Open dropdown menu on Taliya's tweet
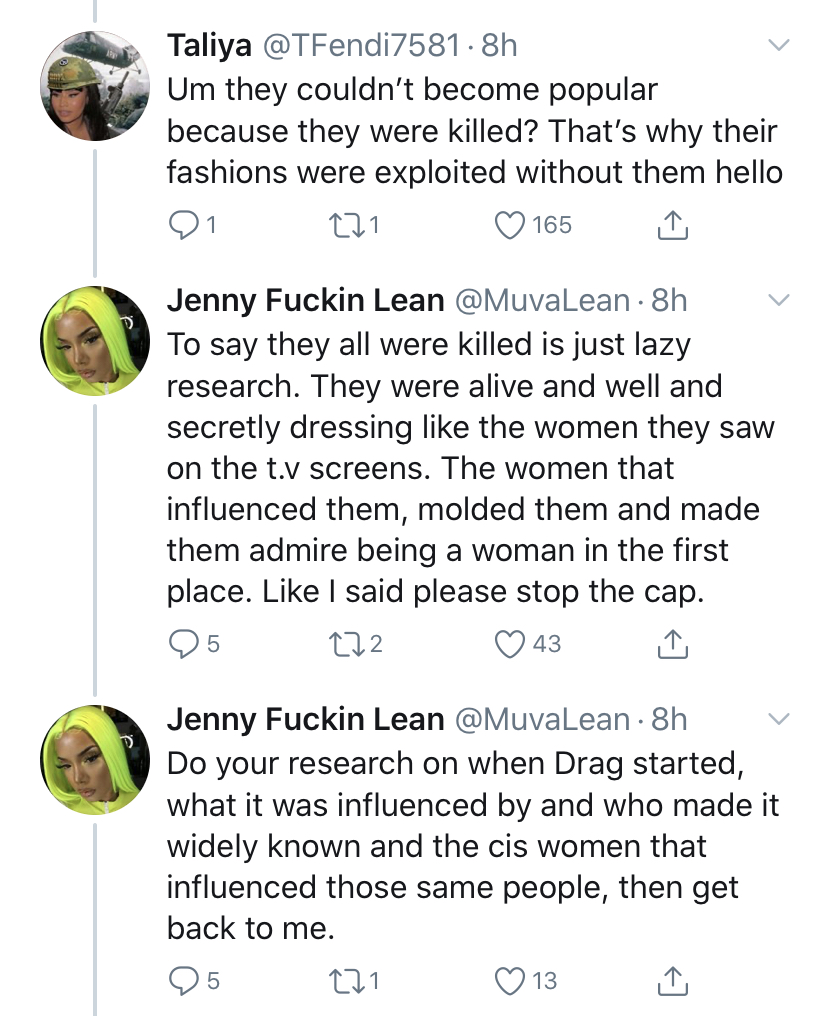The width and height of the screenshot is (828, 1016). [x=778, y=45]
